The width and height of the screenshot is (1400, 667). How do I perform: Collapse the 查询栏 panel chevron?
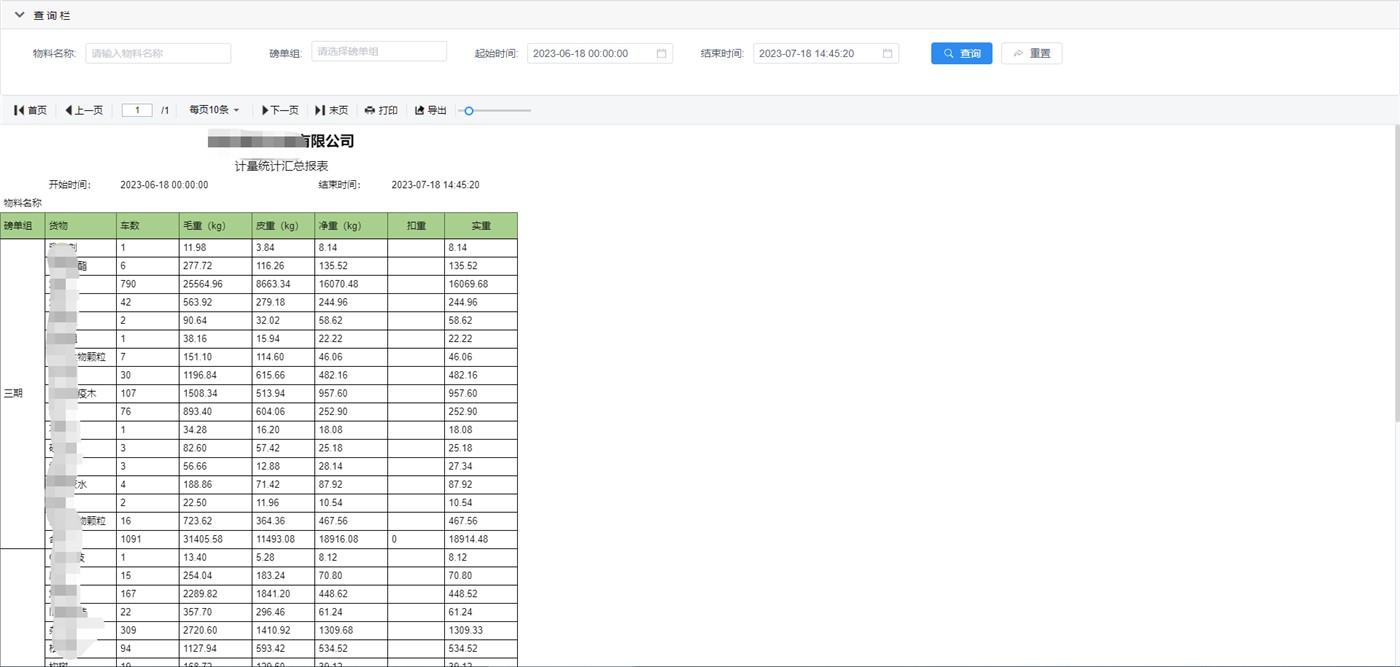[x=19, y=15]
